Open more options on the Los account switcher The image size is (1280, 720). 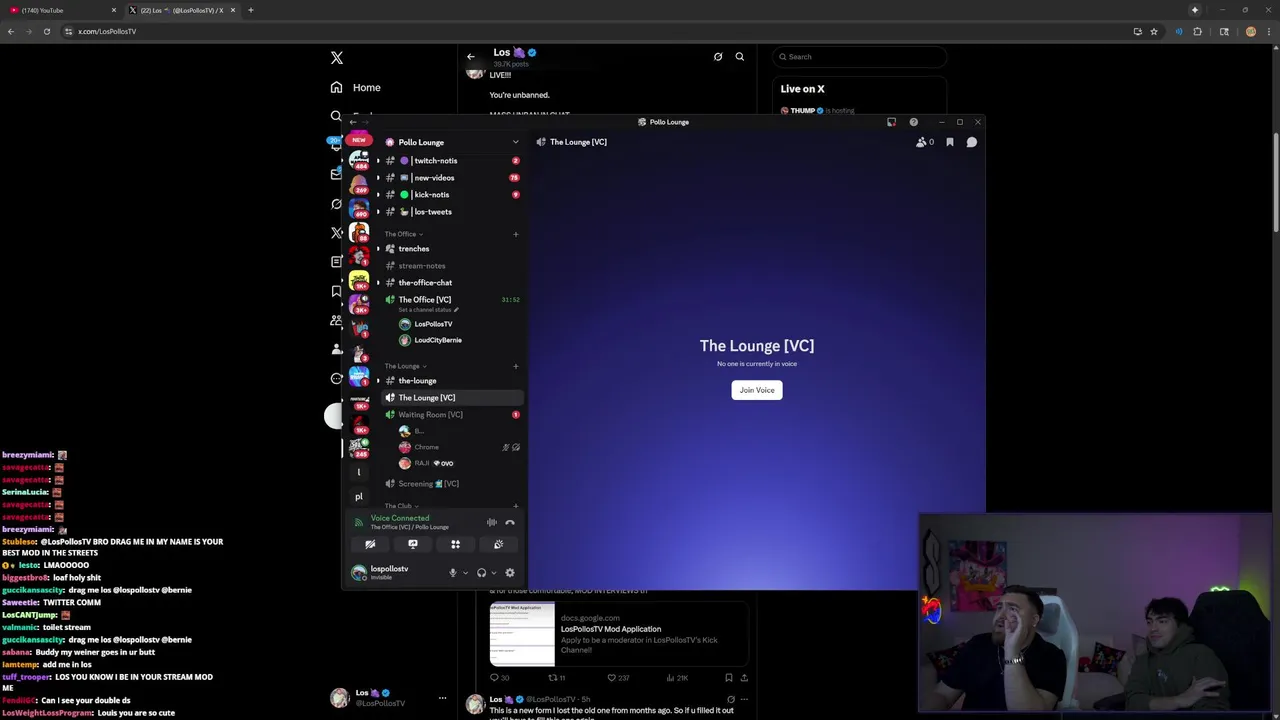point(442,698)
